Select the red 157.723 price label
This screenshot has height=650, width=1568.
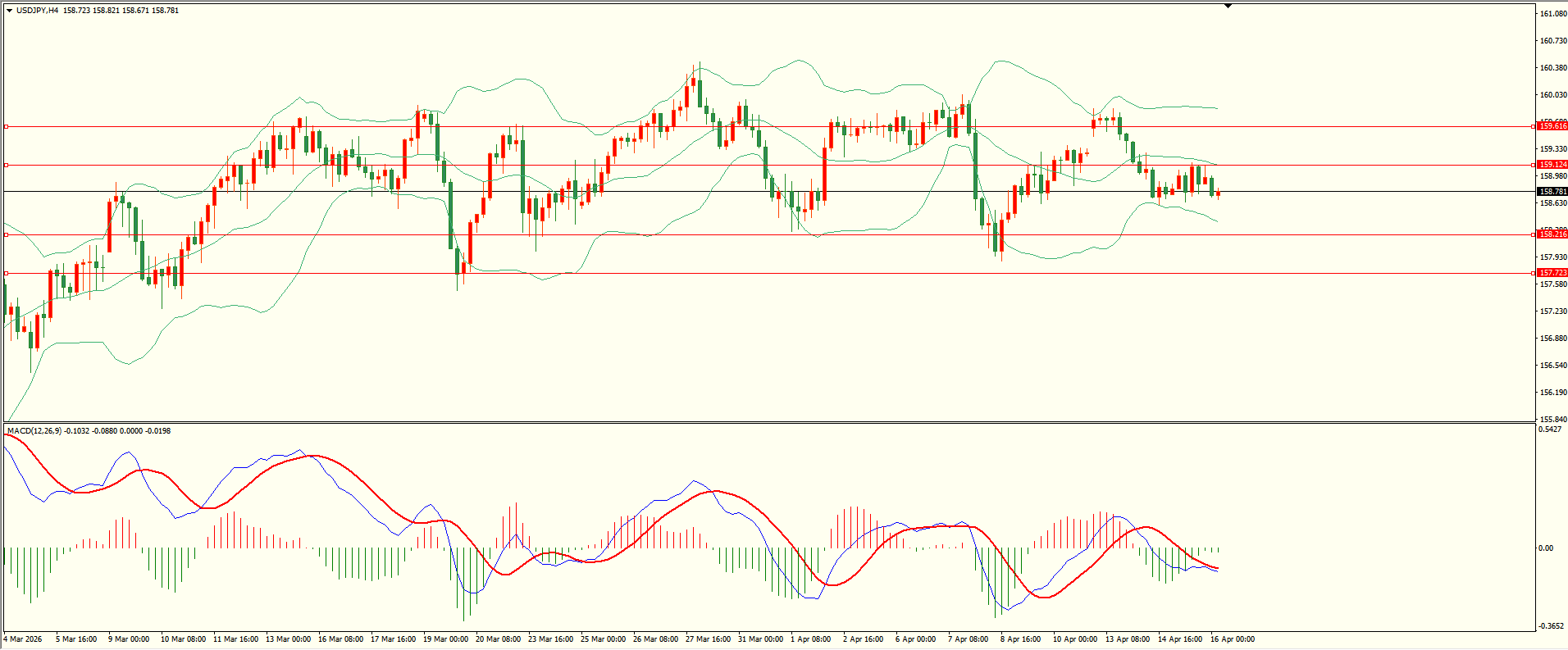point(1552,273)
